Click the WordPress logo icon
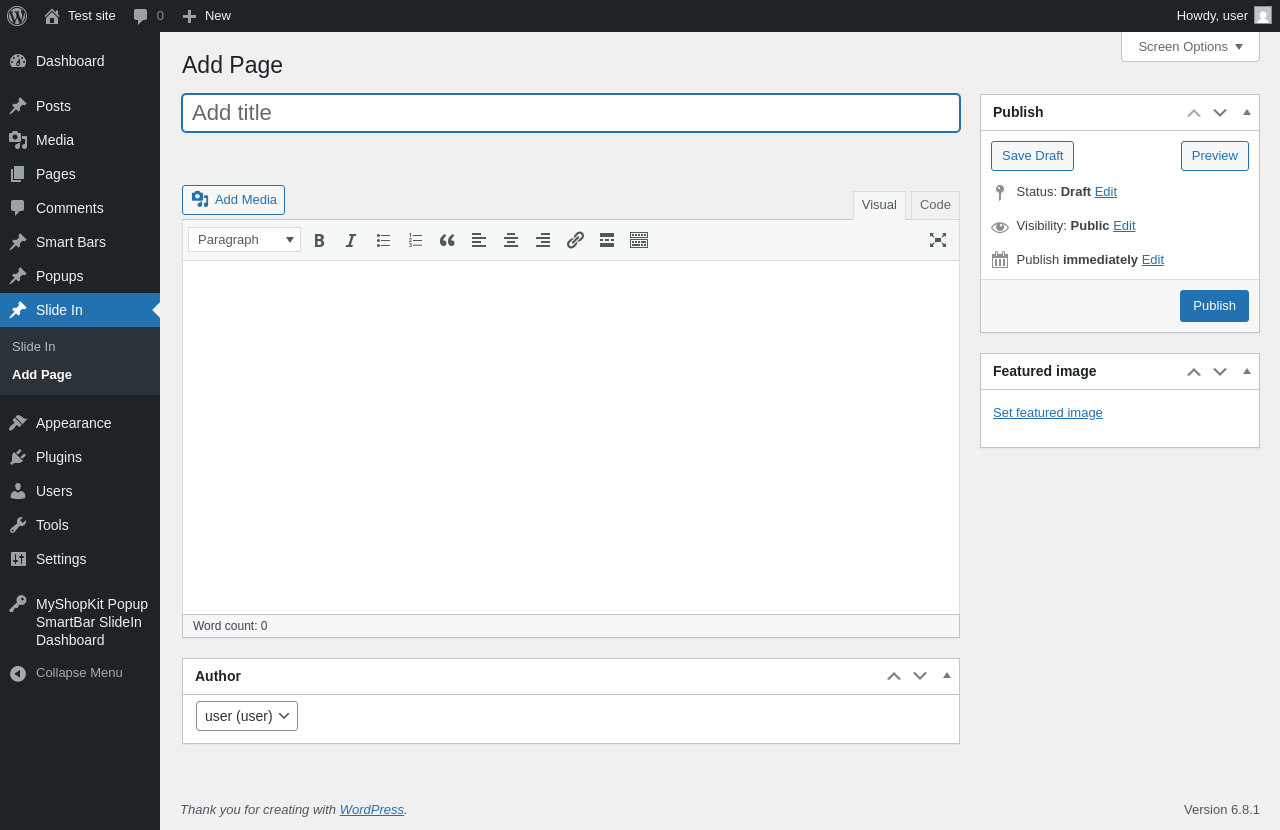The image size is (1280, 830). click(17, 16)
